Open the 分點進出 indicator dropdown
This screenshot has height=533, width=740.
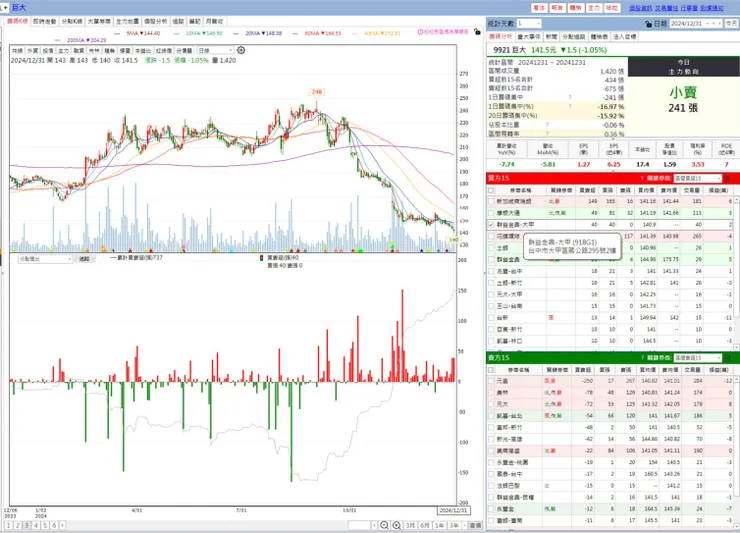pos(45,259)
